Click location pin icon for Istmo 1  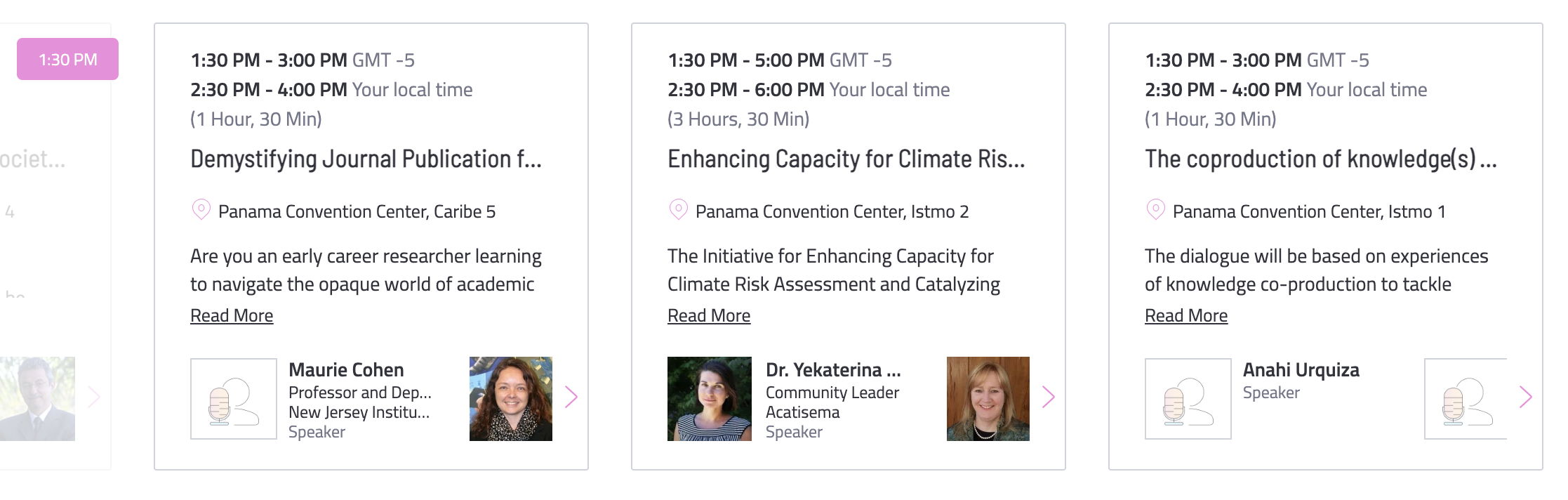pos(1156,210)
